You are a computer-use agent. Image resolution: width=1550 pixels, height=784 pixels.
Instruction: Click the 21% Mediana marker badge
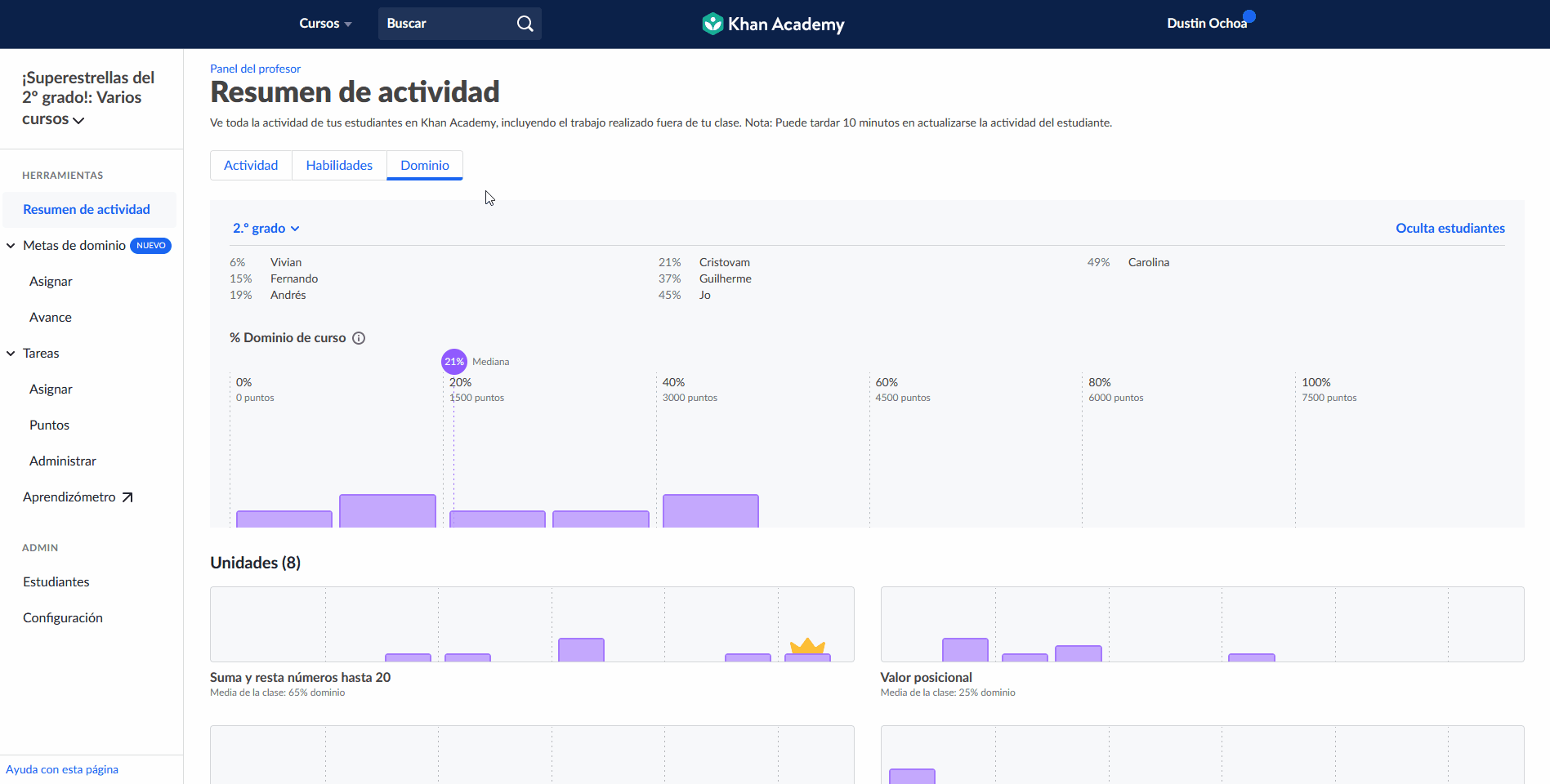tap(454, 361)
